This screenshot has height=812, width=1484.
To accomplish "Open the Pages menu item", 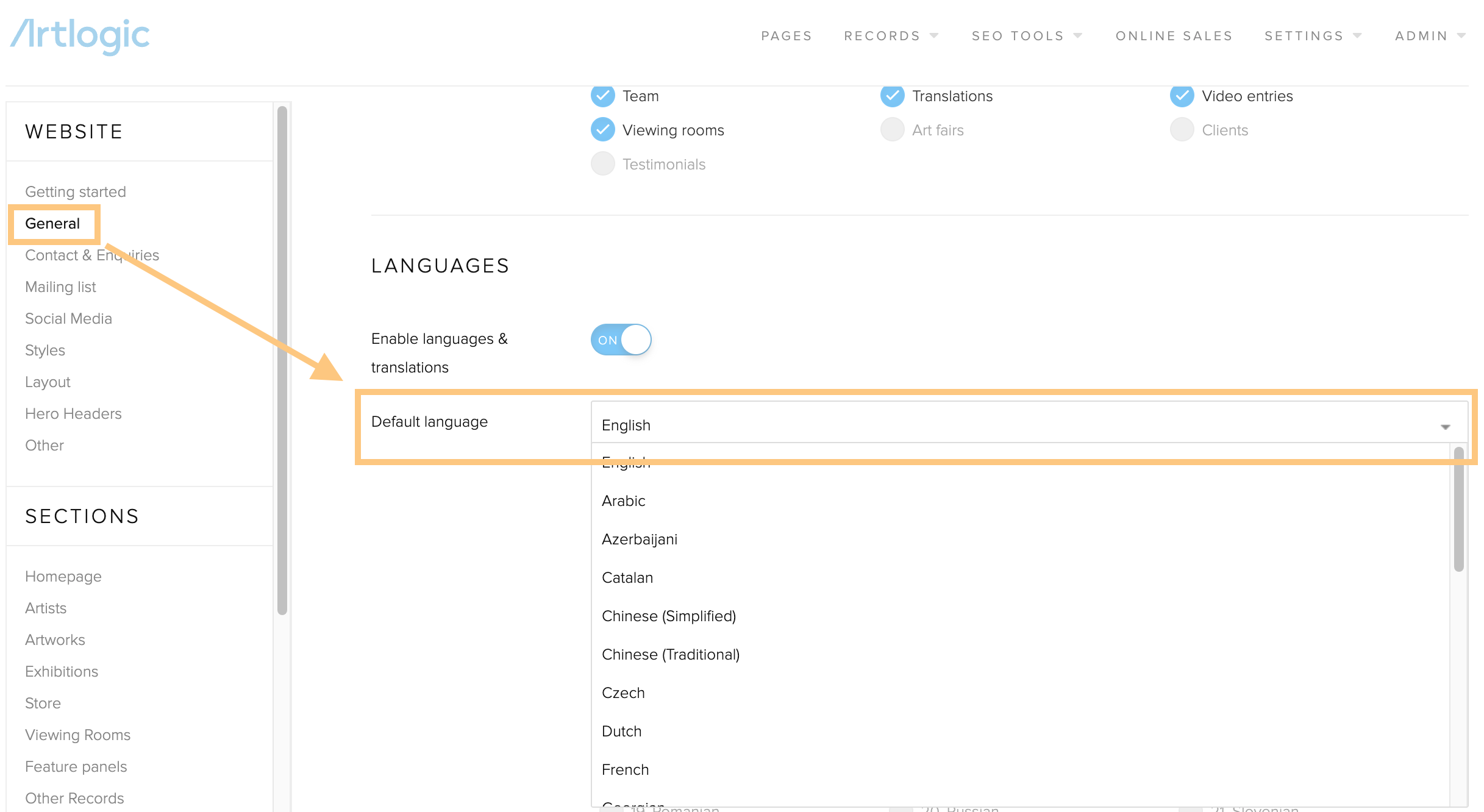I will (786, 36).
